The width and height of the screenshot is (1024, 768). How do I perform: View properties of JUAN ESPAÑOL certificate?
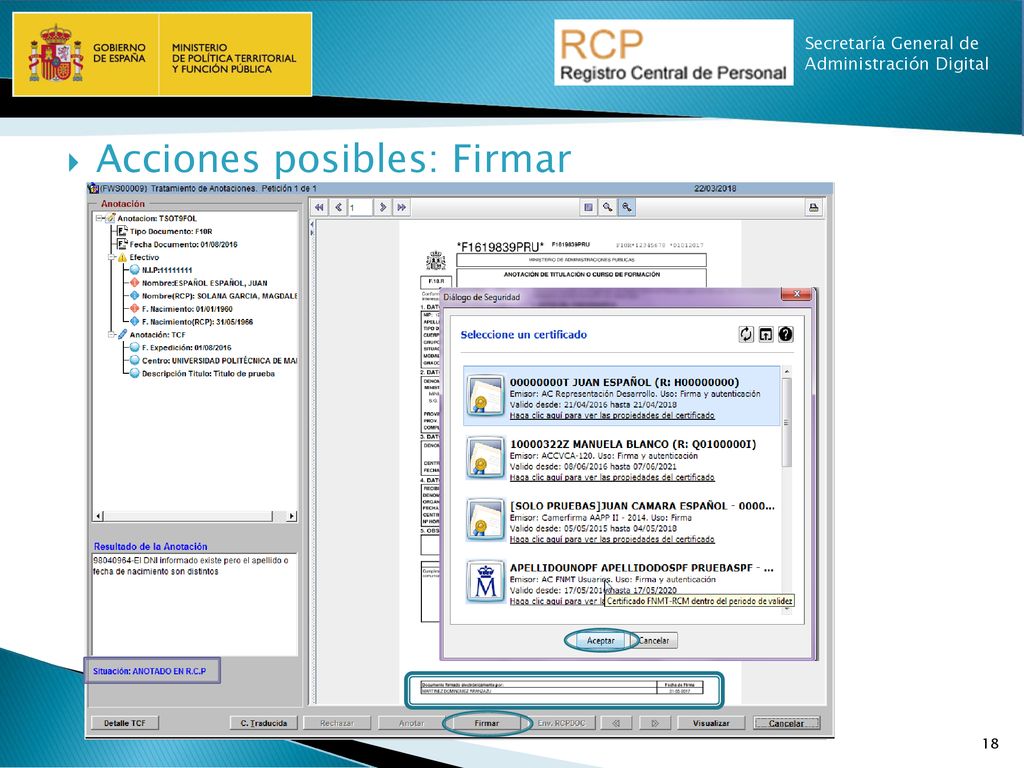pyautogui.click(x=612, y=415)
